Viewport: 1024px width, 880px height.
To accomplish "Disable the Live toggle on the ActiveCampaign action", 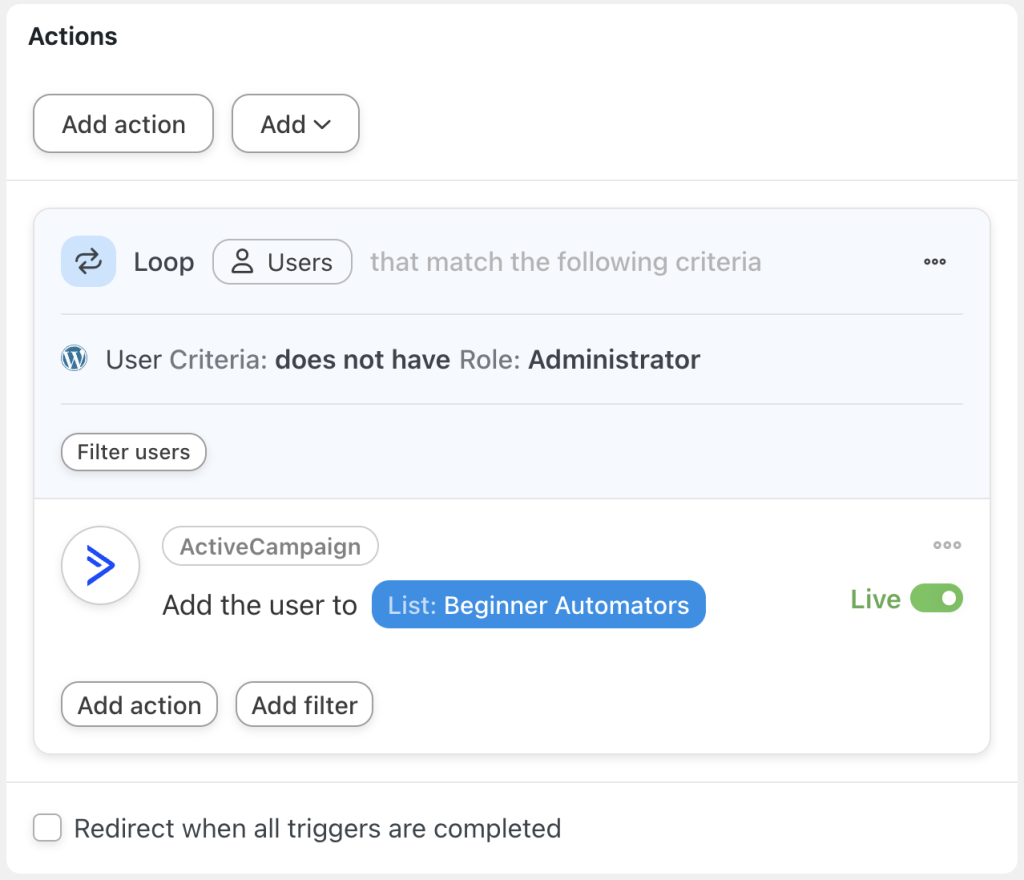I will click(x=935, y=598).
